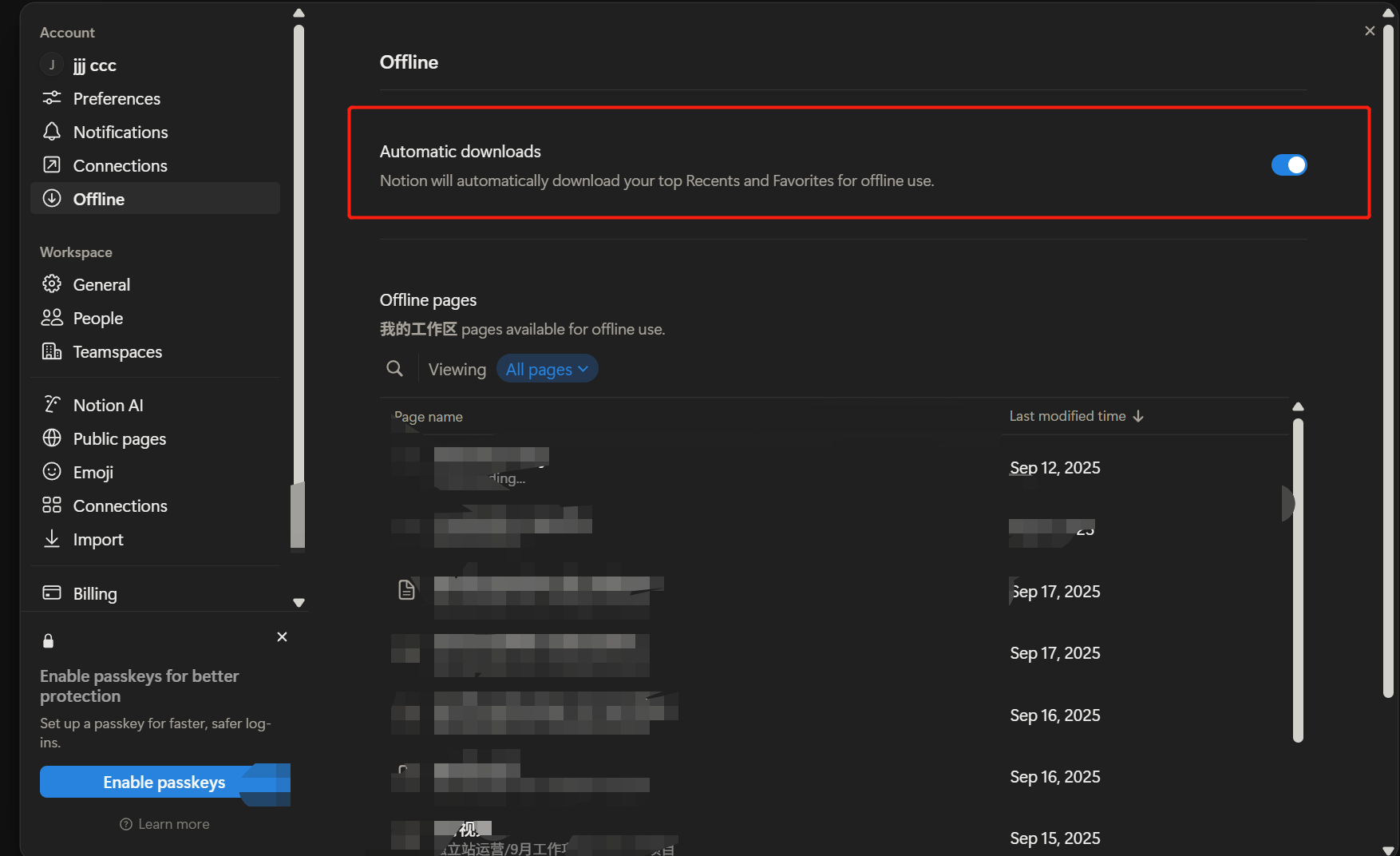Click the search magnifier in Offline pages

tap(394, 369)
